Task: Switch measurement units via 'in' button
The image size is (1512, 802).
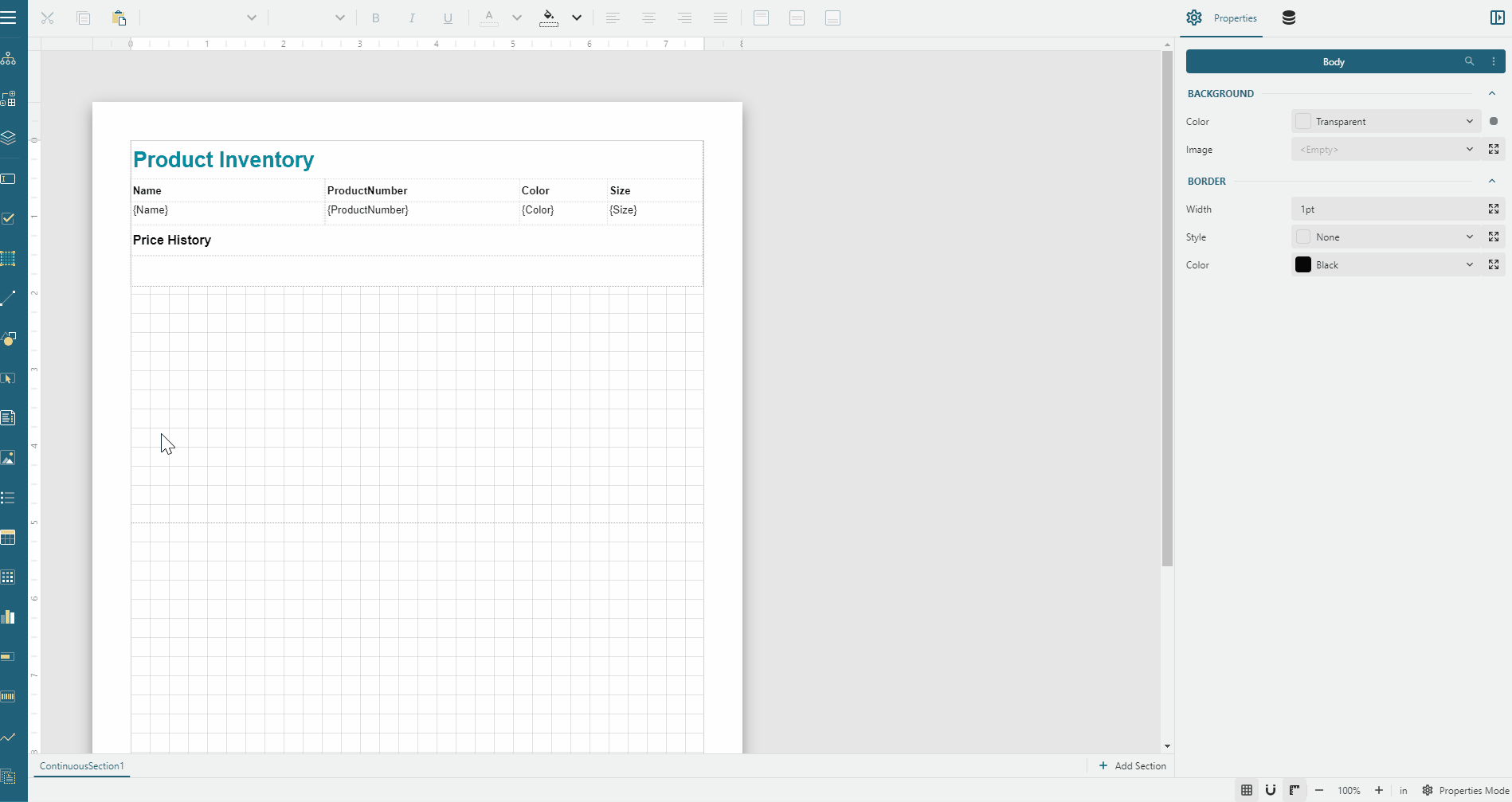Action: (x=1404, y=790)
